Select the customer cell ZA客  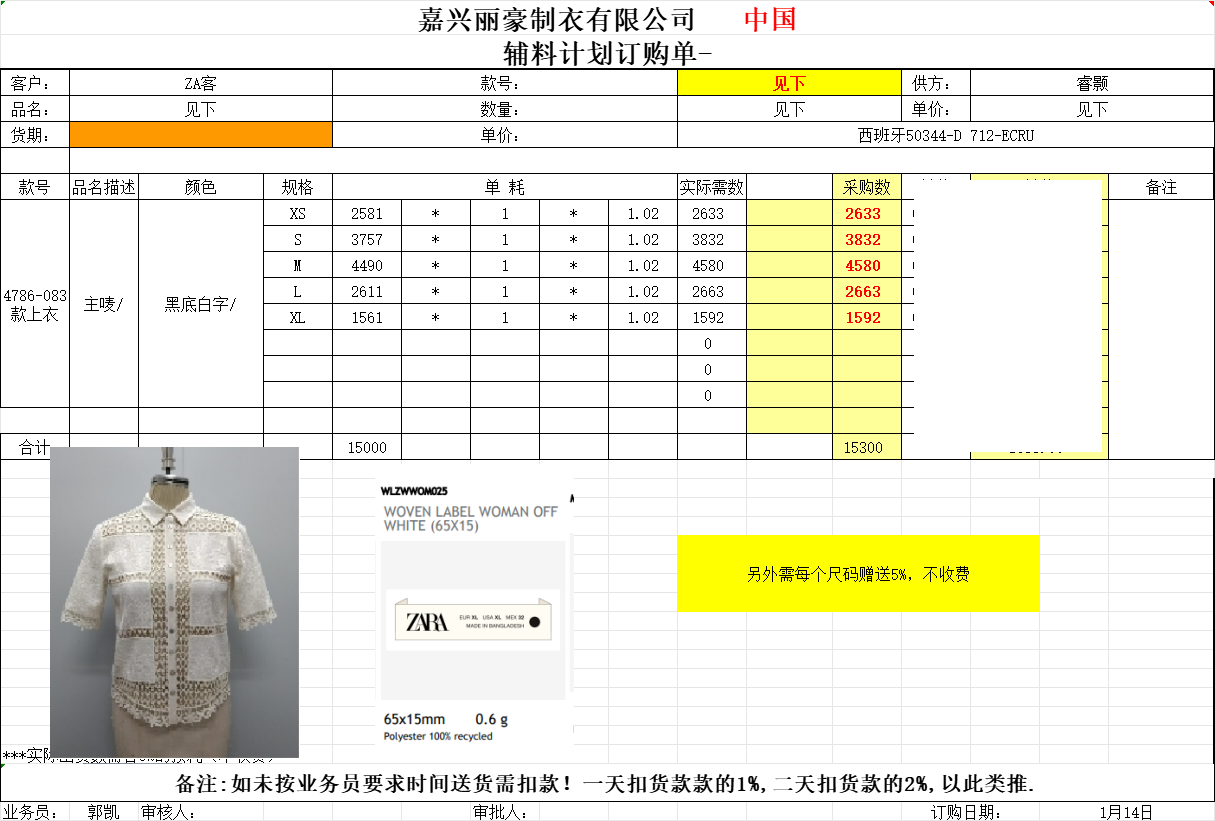point(200,84)
